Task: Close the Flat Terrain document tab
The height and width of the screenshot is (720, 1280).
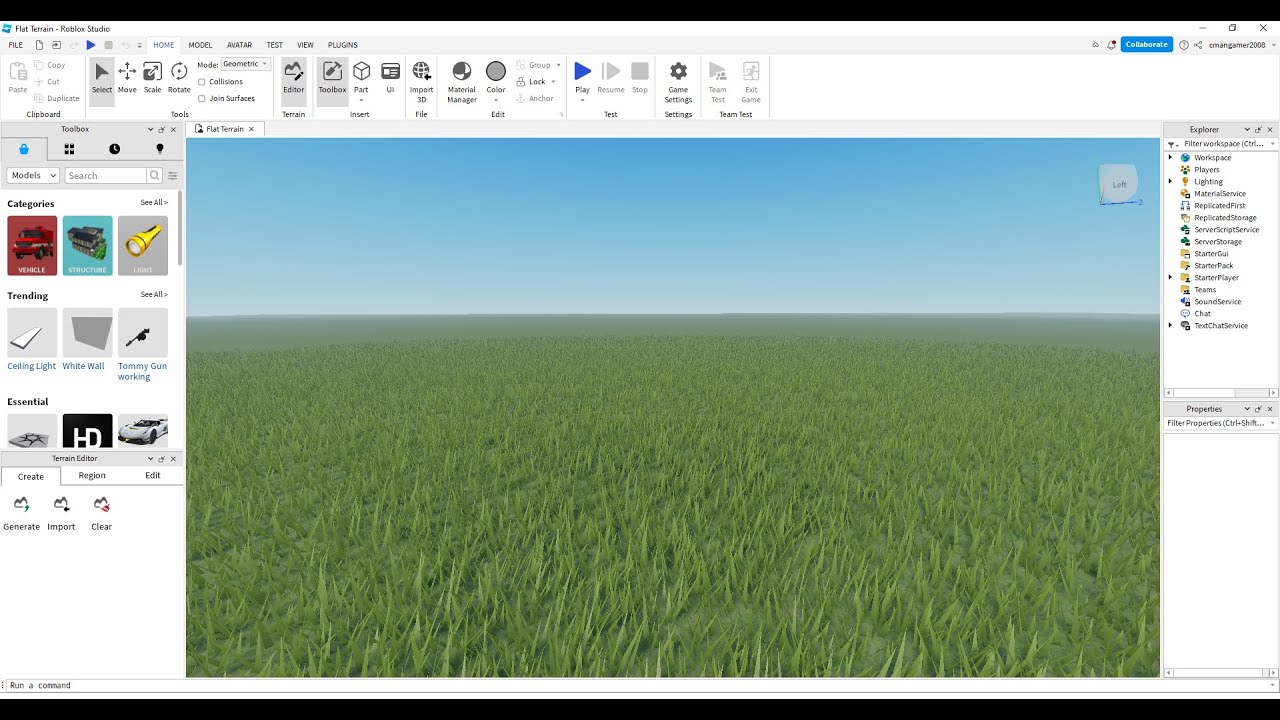Action: 251,129
